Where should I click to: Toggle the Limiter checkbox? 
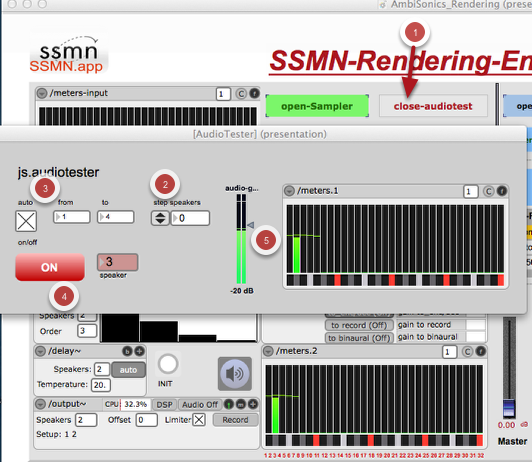coord(199,420)
